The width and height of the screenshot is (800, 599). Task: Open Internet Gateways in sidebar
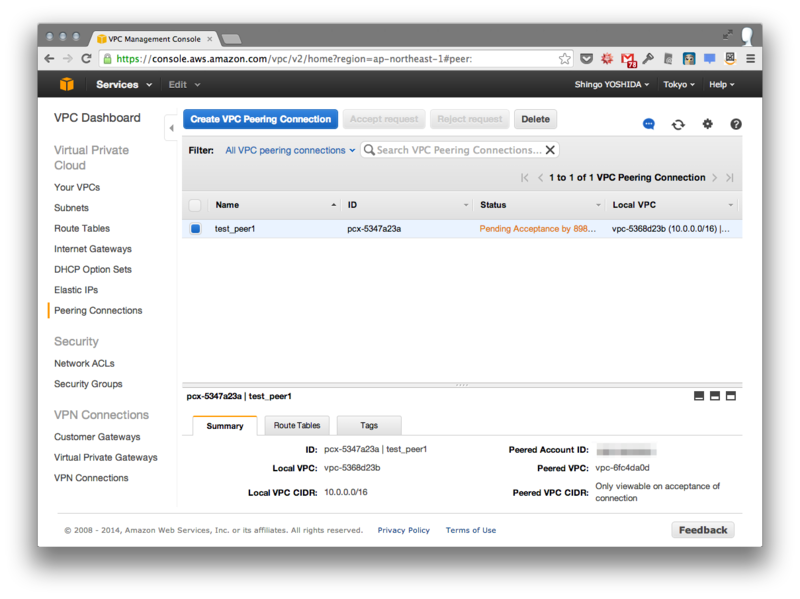[93, 248]
